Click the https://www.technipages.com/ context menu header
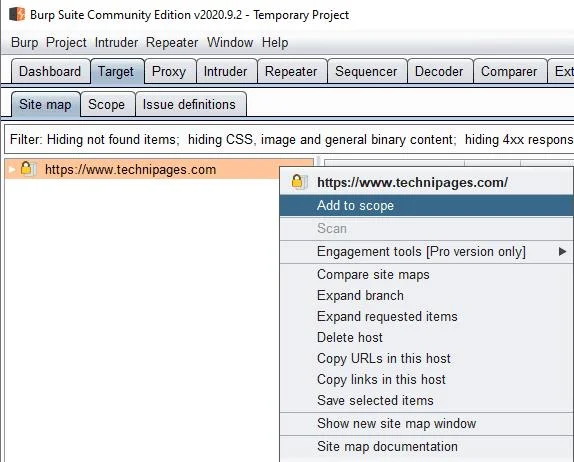This screenshot has height=462, width=574. [426, 182]
